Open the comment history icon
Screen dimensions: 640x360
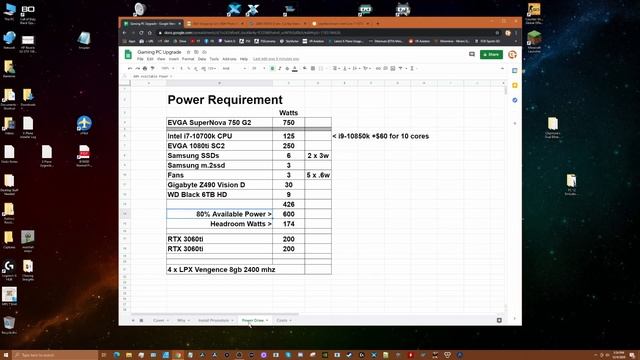pyautogui.click(x=472, y=54)
